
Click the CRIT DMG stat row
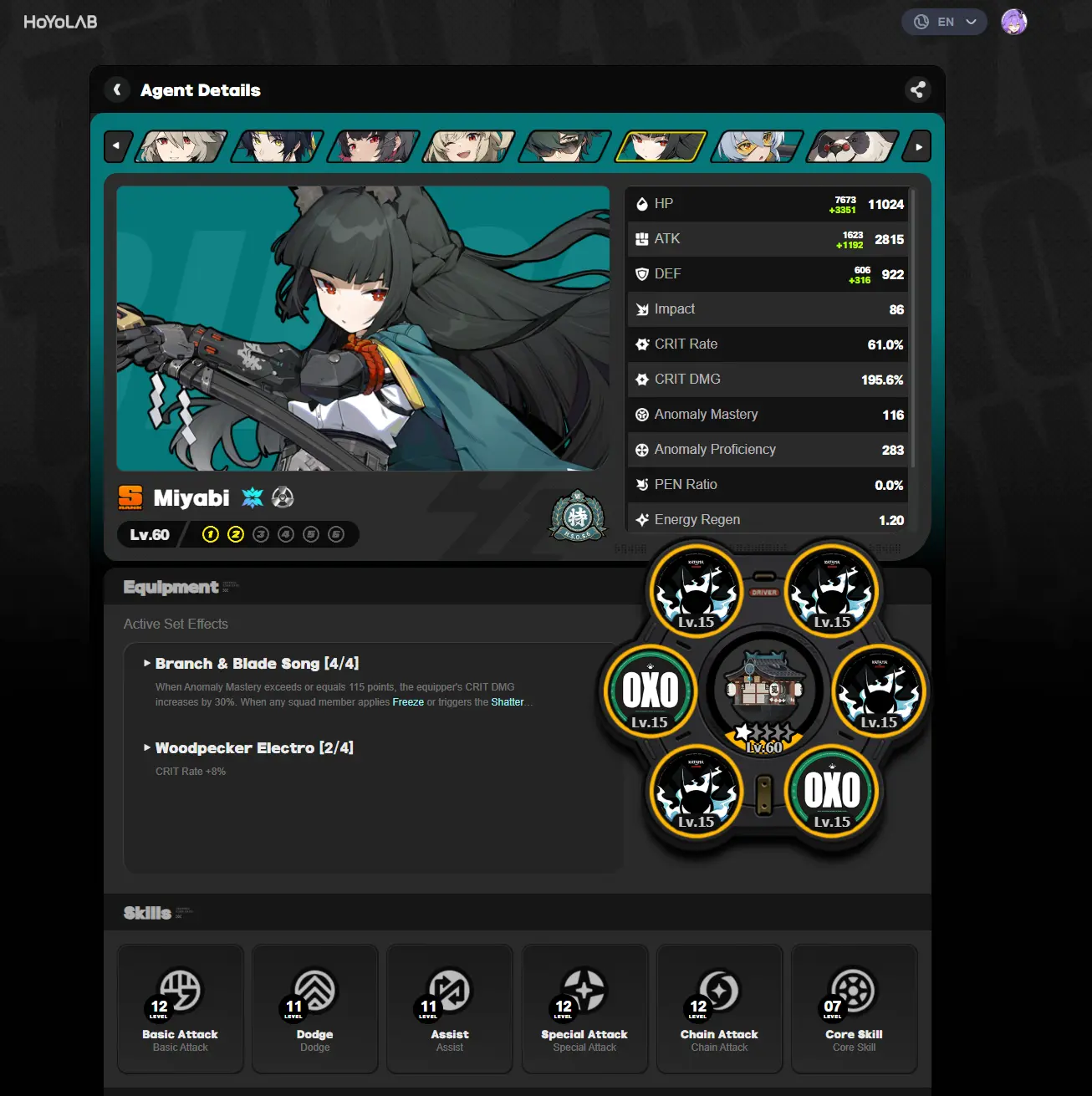tap(768, 380)
